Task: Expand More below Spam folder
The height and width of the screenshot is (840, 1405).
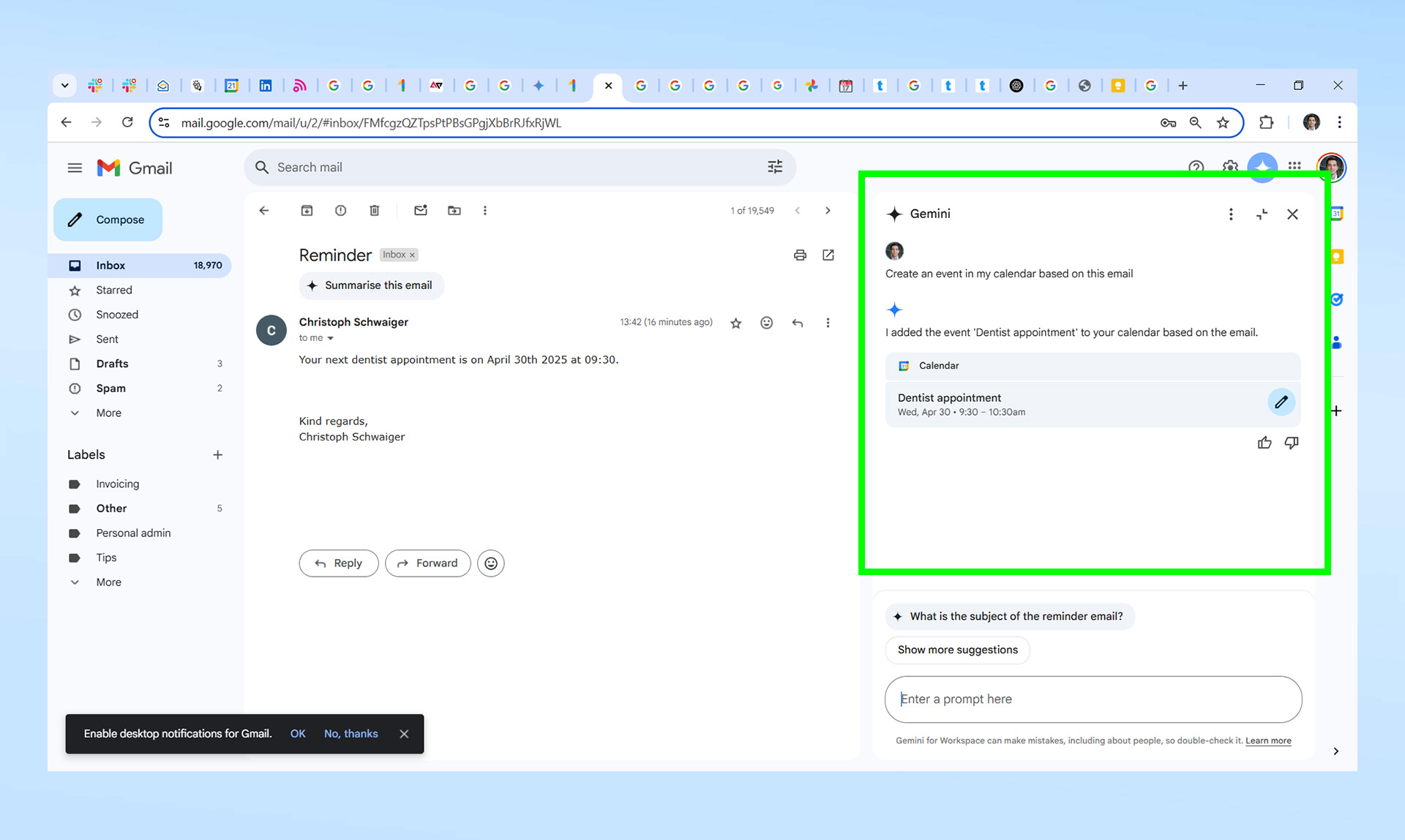Action: click(x=108, y=413)
